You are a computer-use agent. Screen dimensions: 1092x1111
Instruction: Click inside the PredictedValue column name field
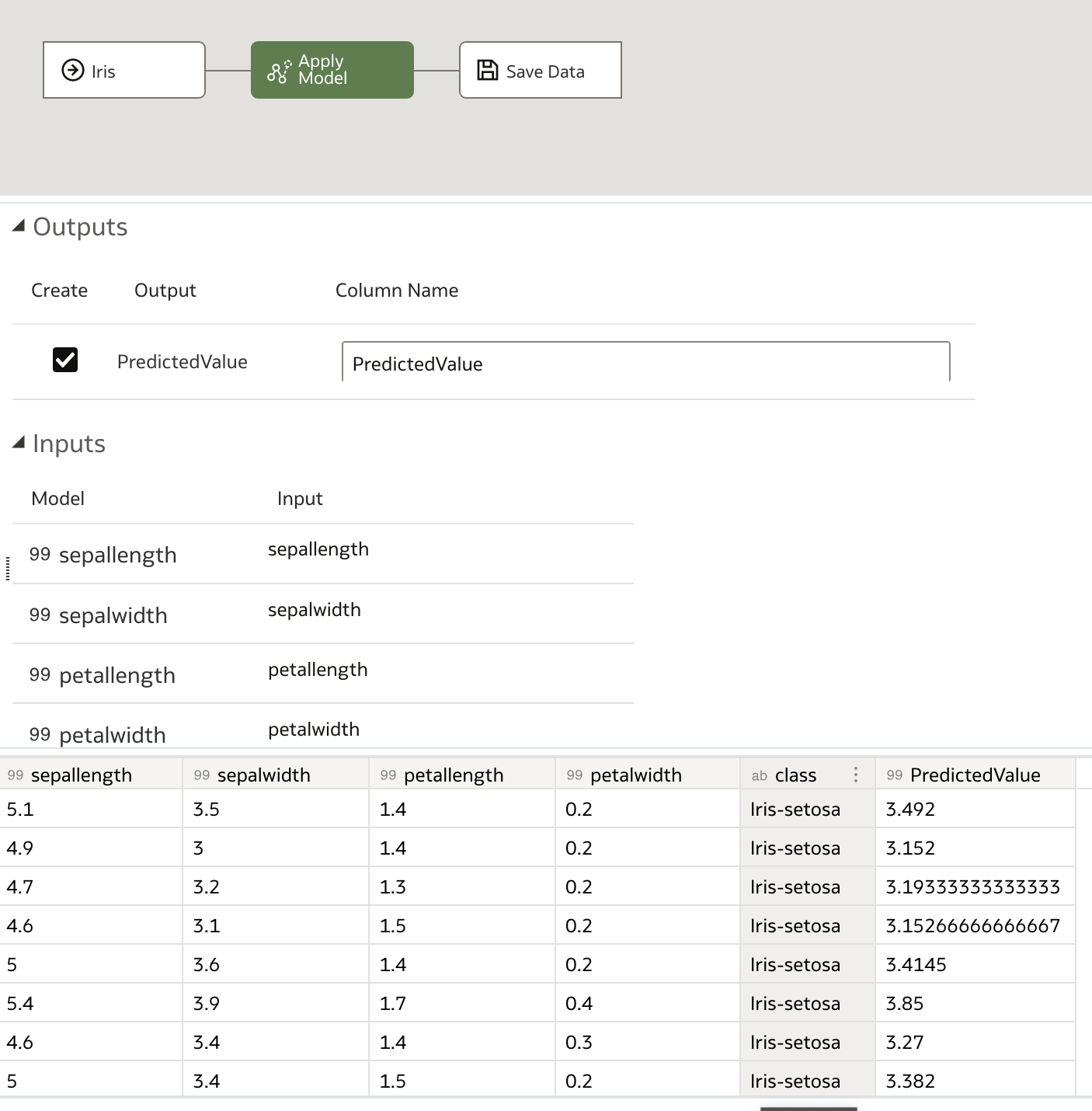tap(645, 363)
